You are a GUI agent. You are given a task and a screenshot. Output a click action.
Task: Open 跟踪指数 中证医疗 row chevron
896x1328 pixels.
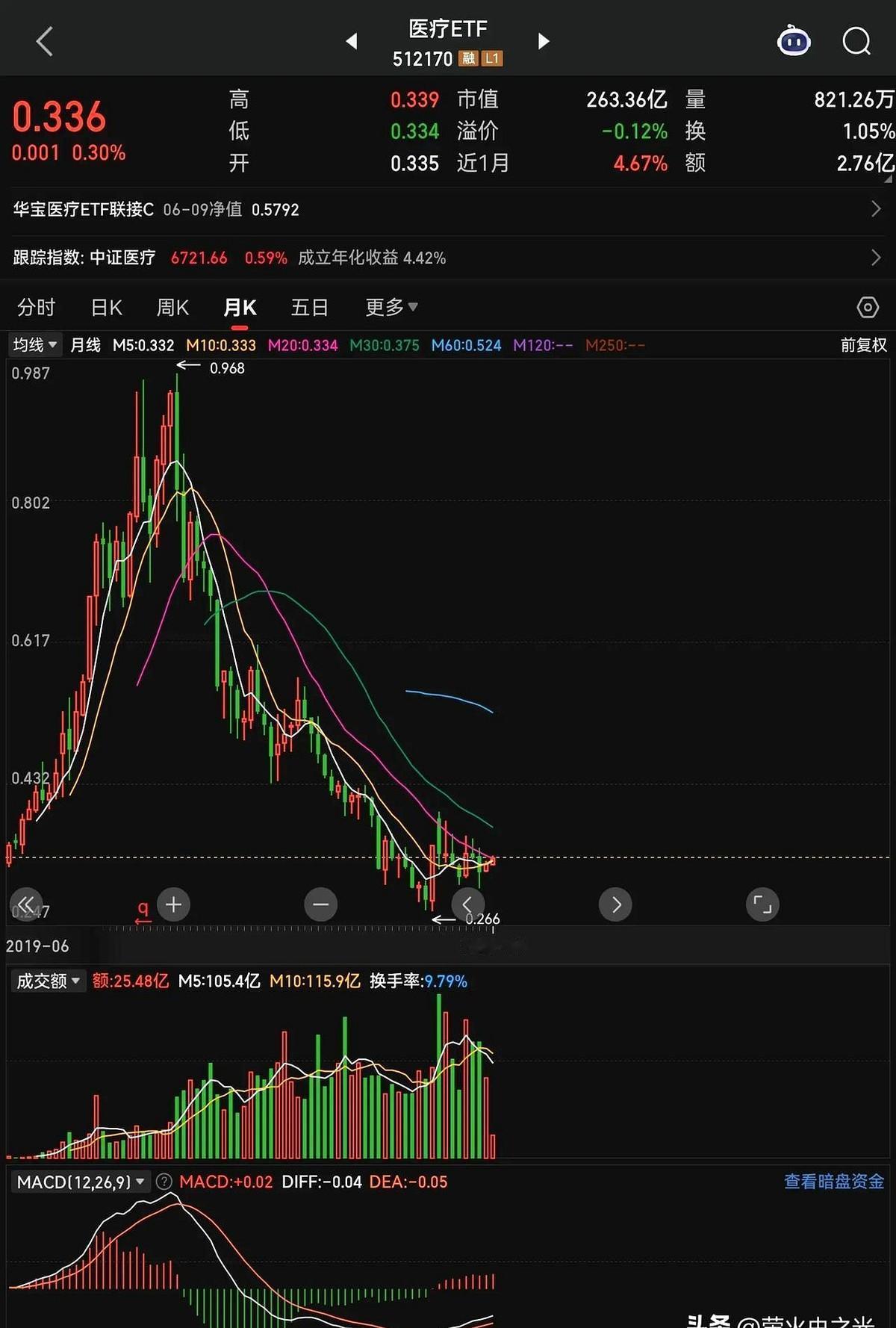(x=876, y=258)
